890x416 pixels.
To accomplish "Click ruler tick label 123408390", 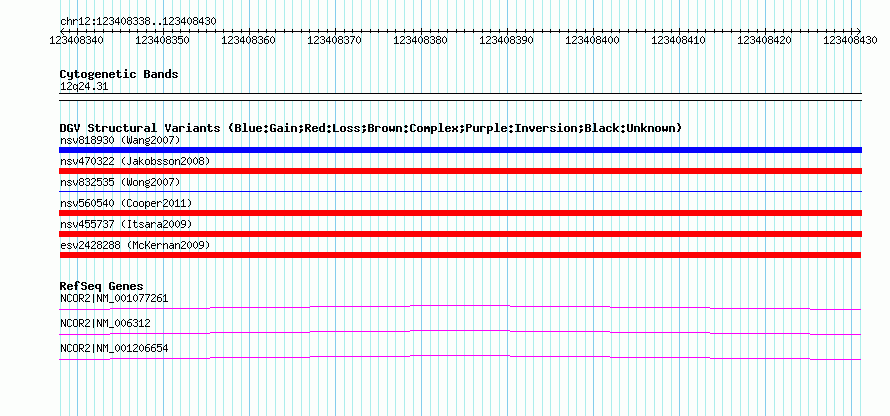I will [507, 40].
